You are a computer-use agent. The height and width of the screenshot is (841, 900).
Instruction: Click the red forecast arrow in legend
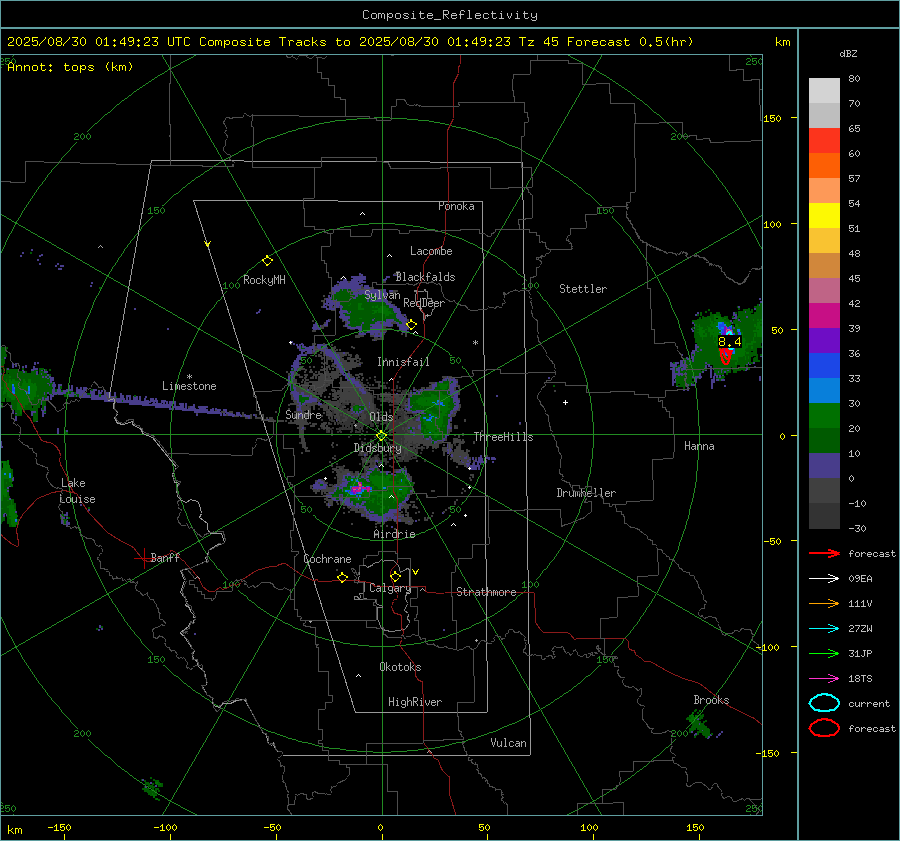click(824, 553)
